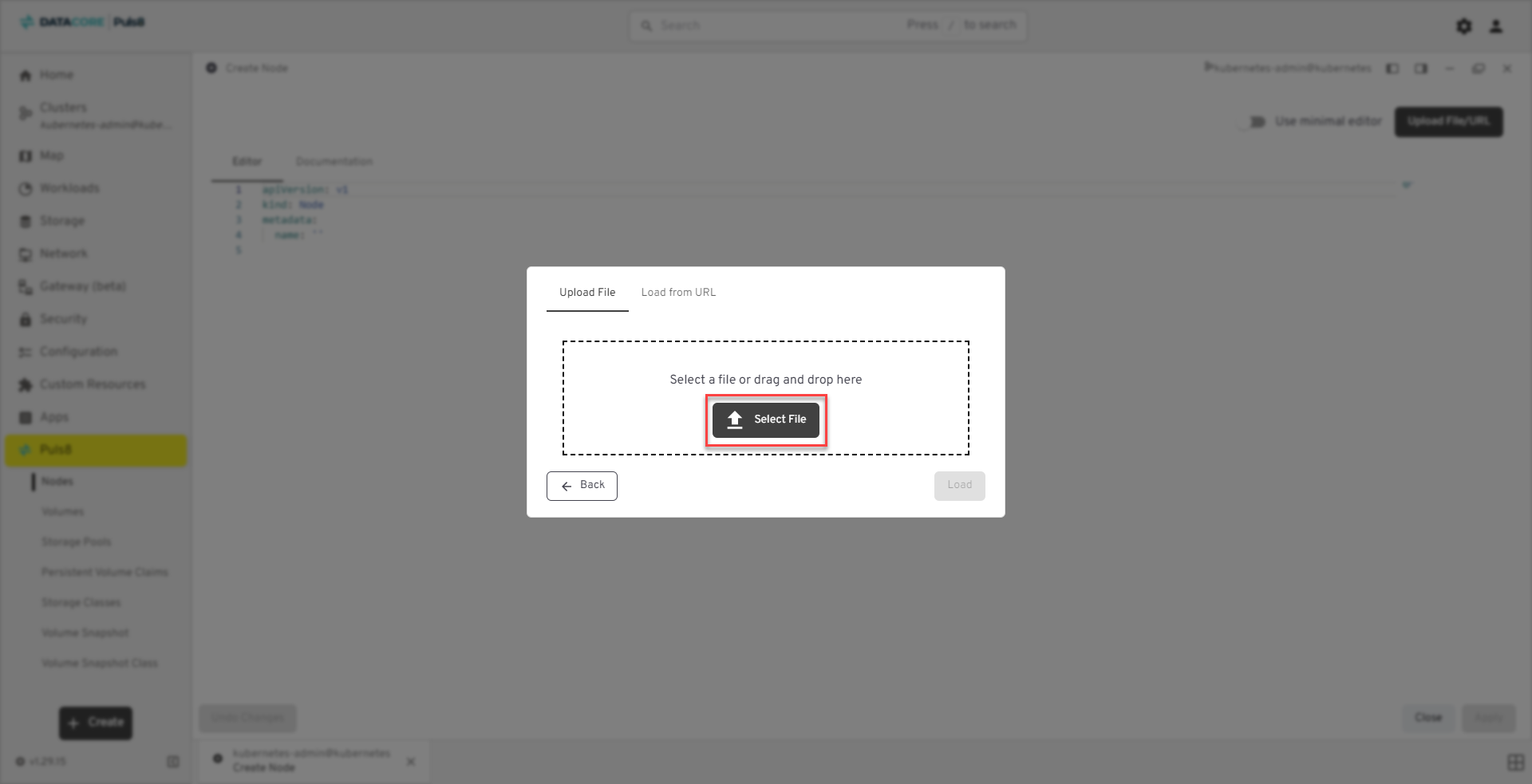Click the Map icon in sidebar
Screen dimensions: 1532x784
(x=26, y=156)
